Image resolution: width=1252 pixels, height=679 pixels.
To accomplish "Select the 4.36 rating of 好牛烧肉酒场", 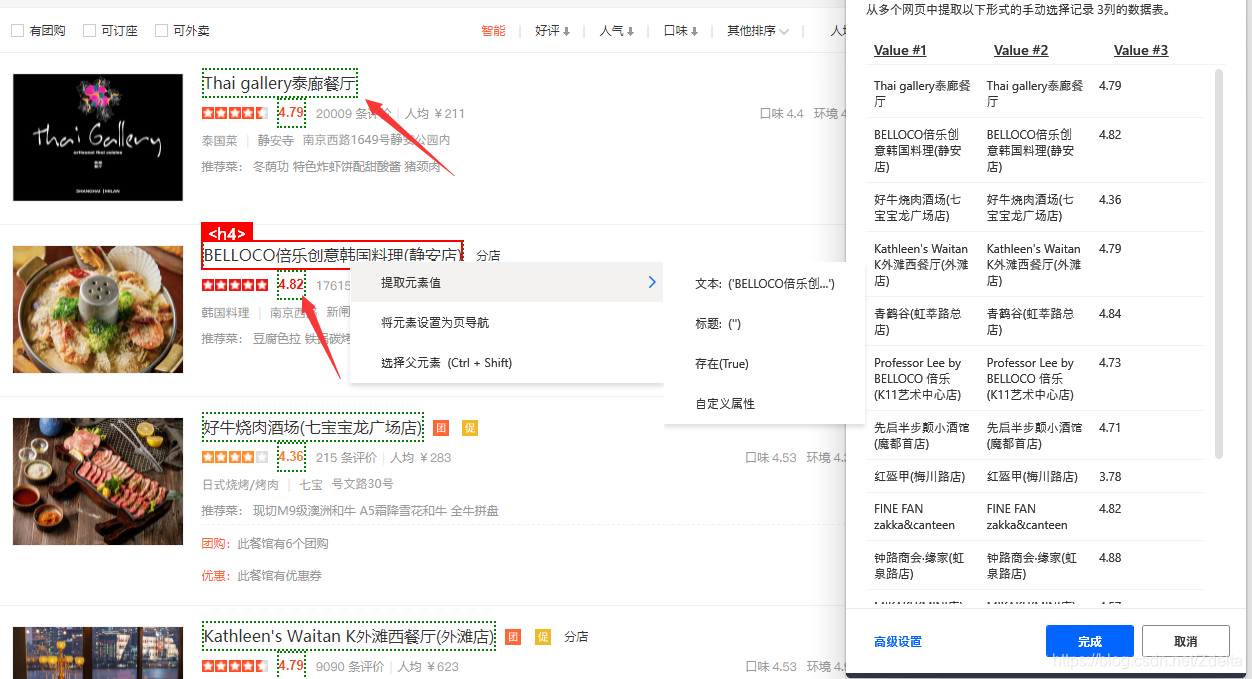I will click(291, 457).
